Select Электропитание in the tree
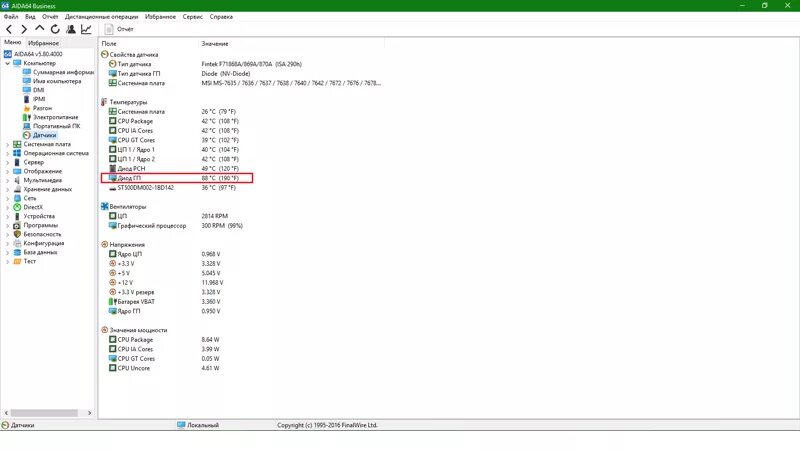Viewport: 800px width, 450px height. coord(51,117)
